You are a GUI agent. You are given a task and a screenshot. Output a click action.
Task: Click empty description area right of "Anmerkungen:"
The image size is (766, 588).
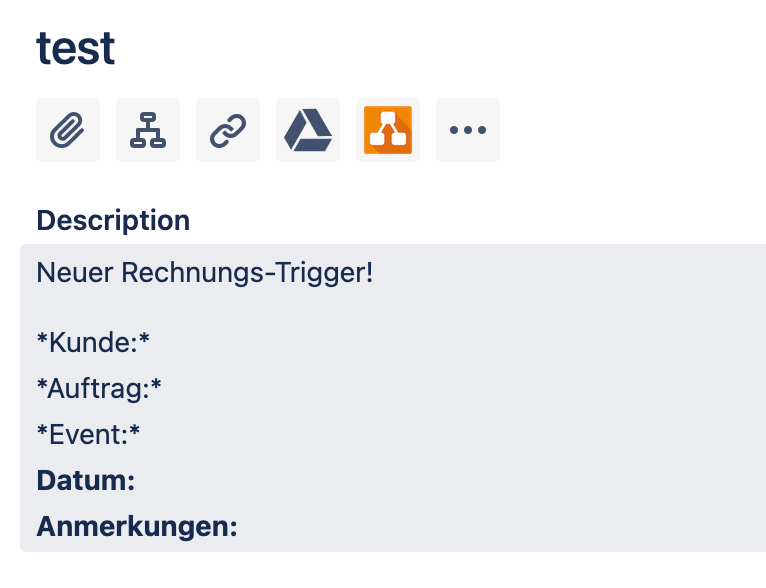coord(501,526)
